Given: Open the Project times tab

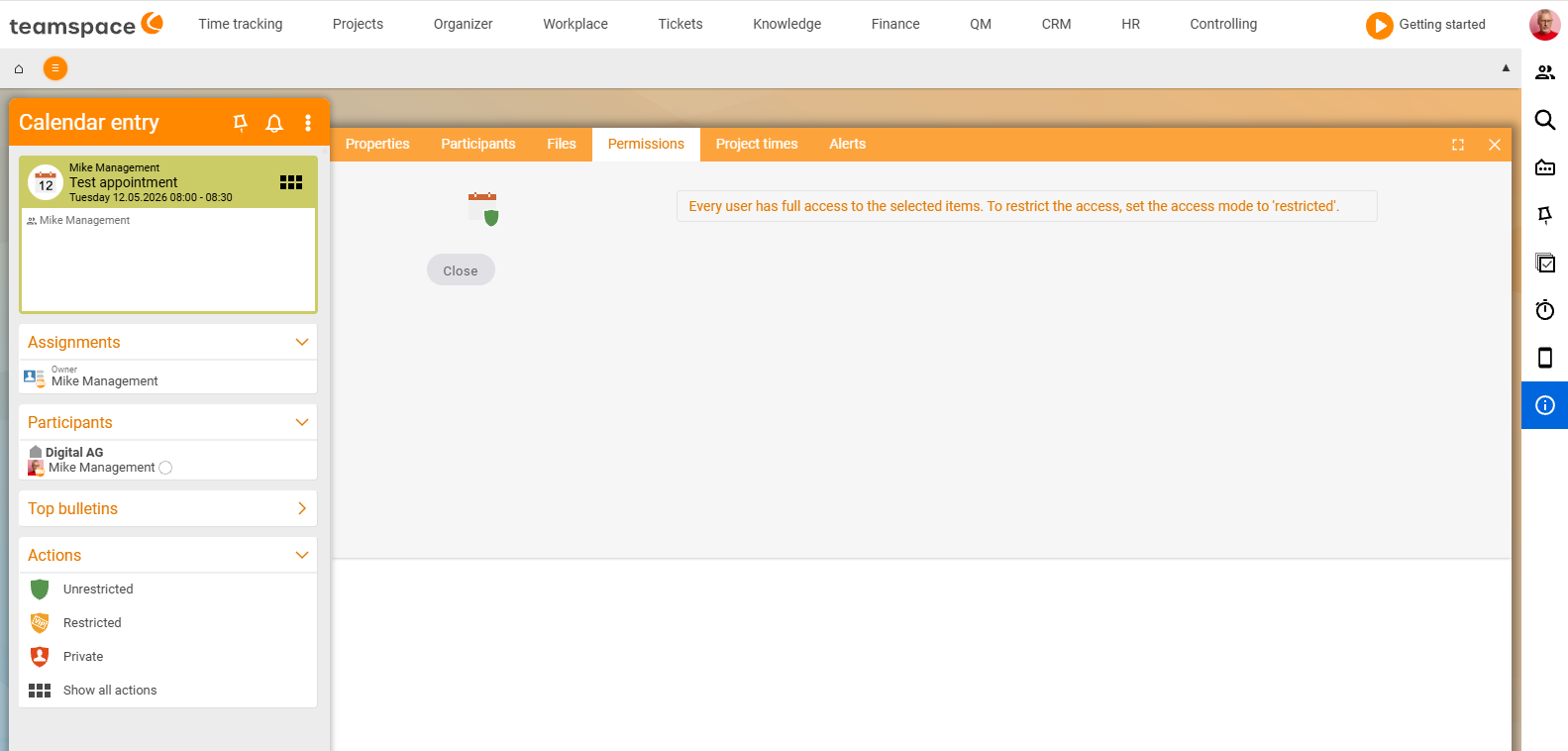Looking at the screenshot, I should pos(757,144).
